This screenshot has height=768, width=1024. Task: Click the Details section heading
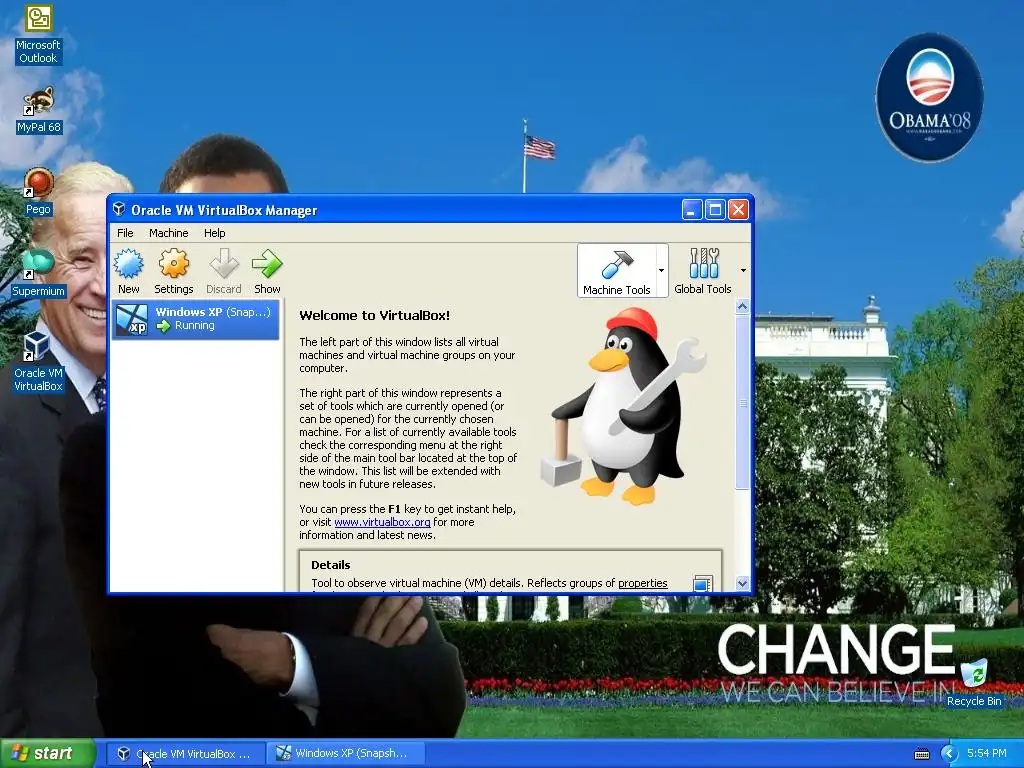click(x=330, y=565)
